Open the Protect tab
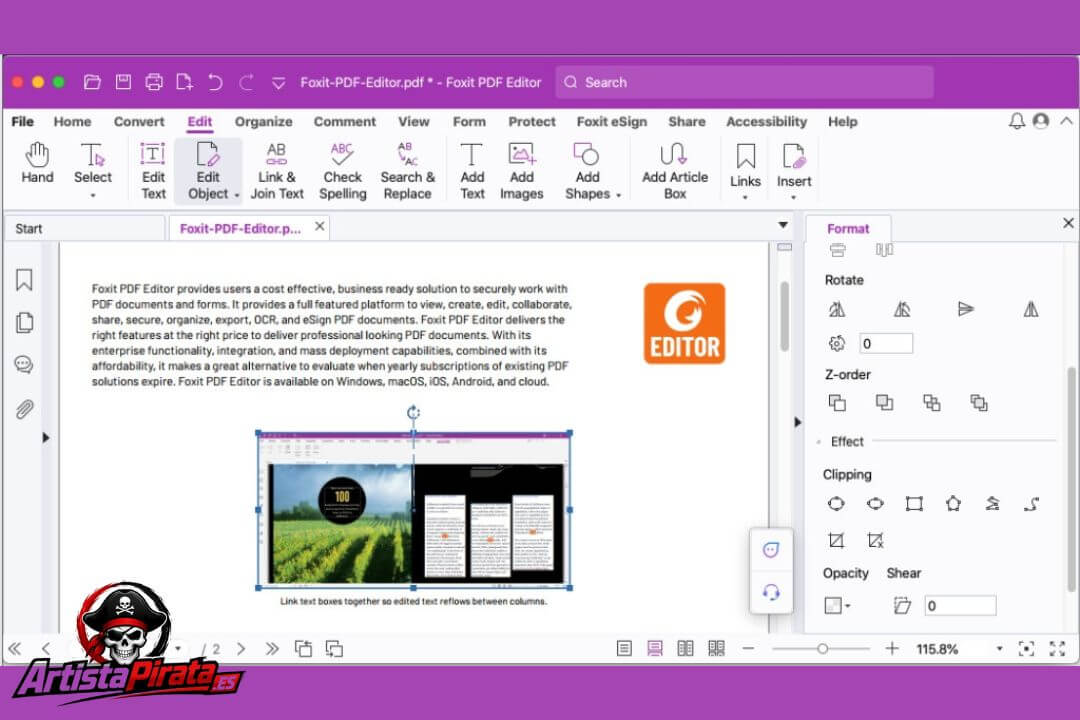Image resolution: width=1080 pixels, height=720 pixels. [532, 121]
